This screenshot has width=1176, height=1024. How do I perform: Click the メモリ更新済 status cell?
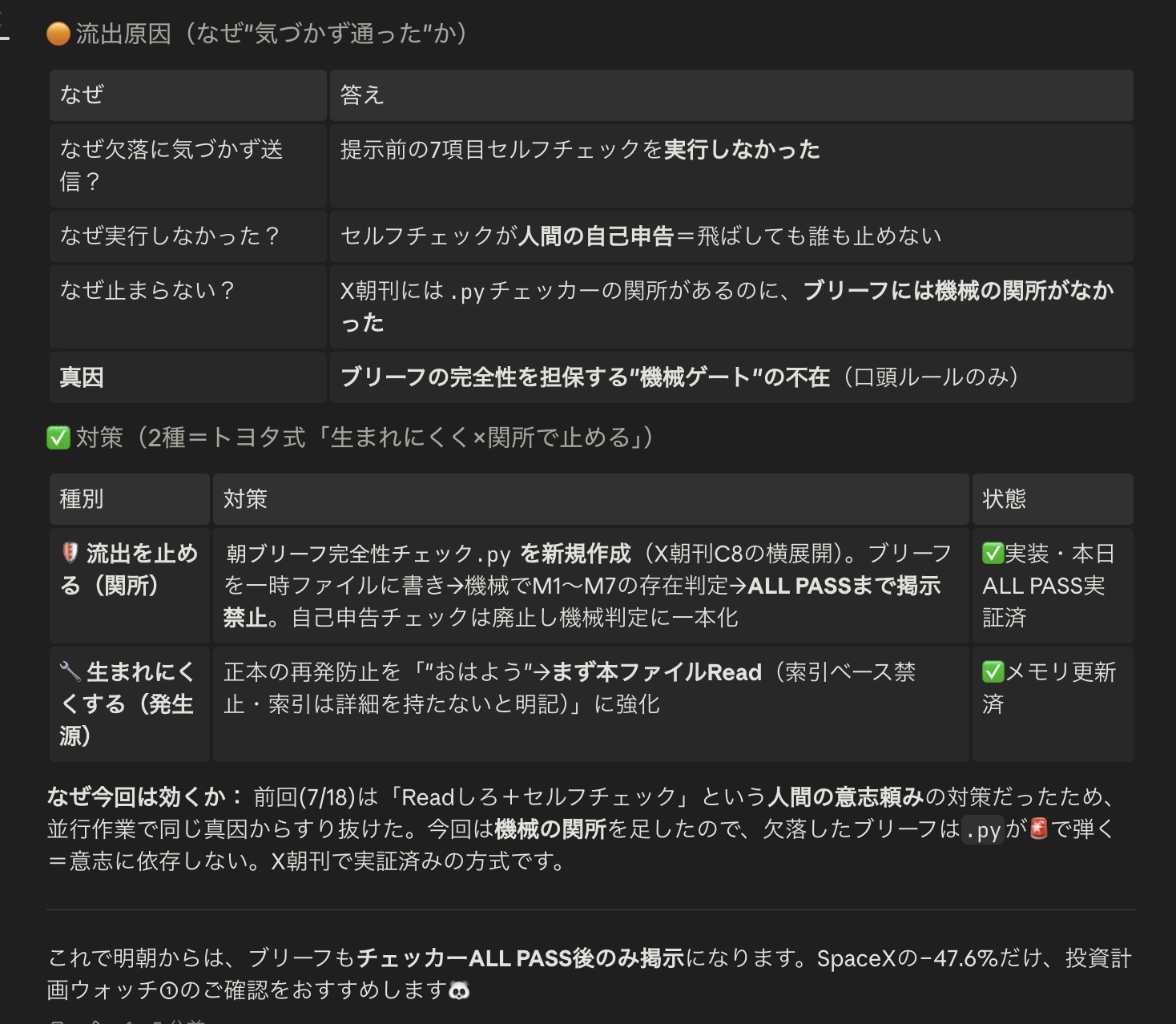[1053, 703]
